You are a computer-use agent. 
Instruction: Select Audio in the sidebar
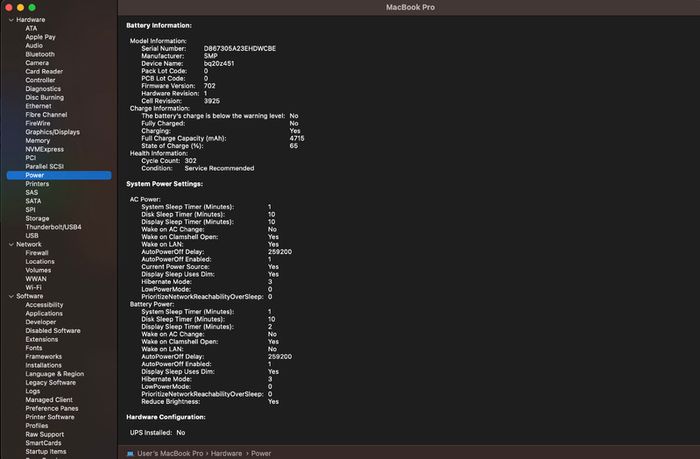coord(34,46)
